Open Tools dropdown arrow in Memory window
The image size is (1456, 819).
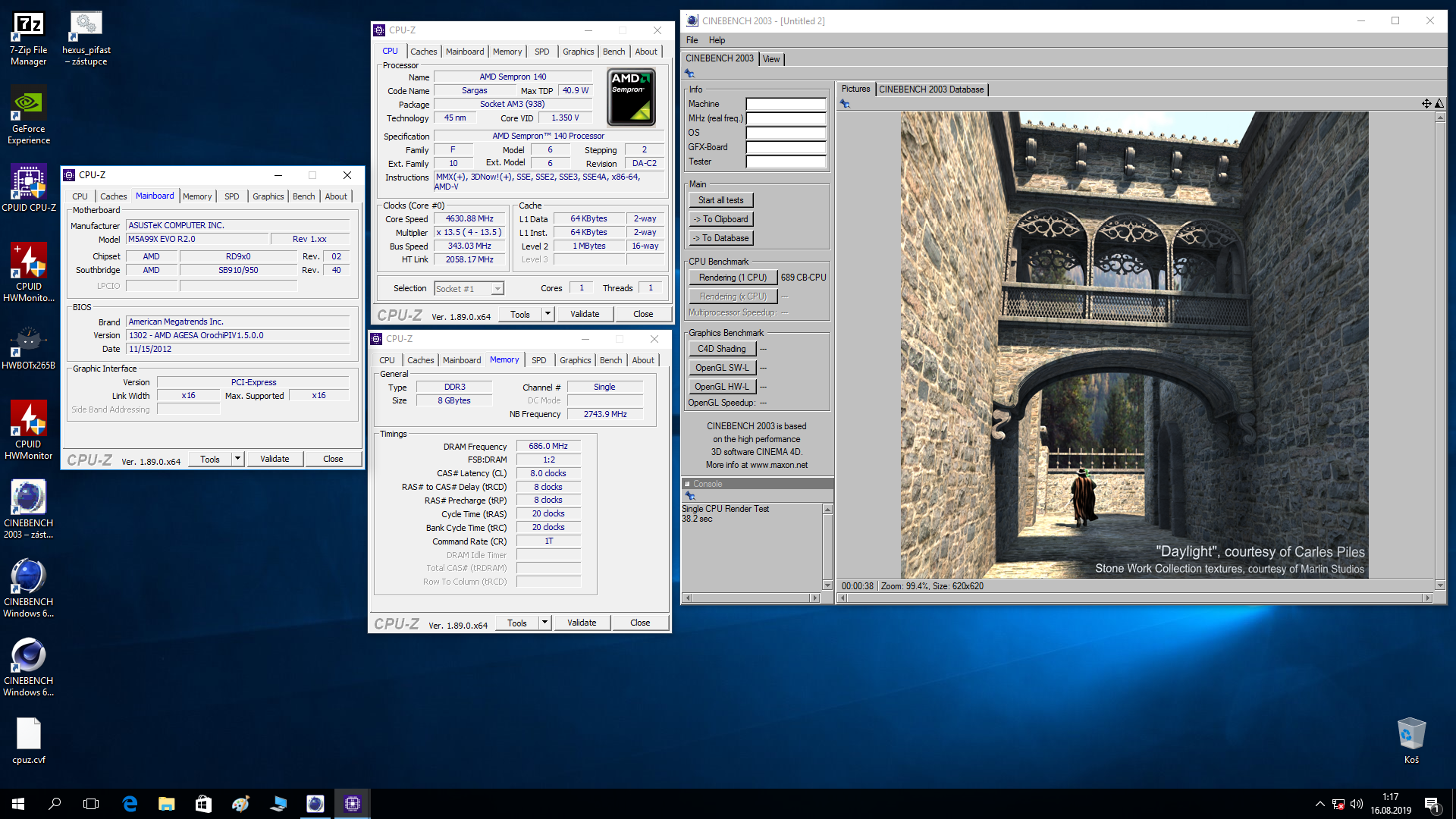(545, 623)
